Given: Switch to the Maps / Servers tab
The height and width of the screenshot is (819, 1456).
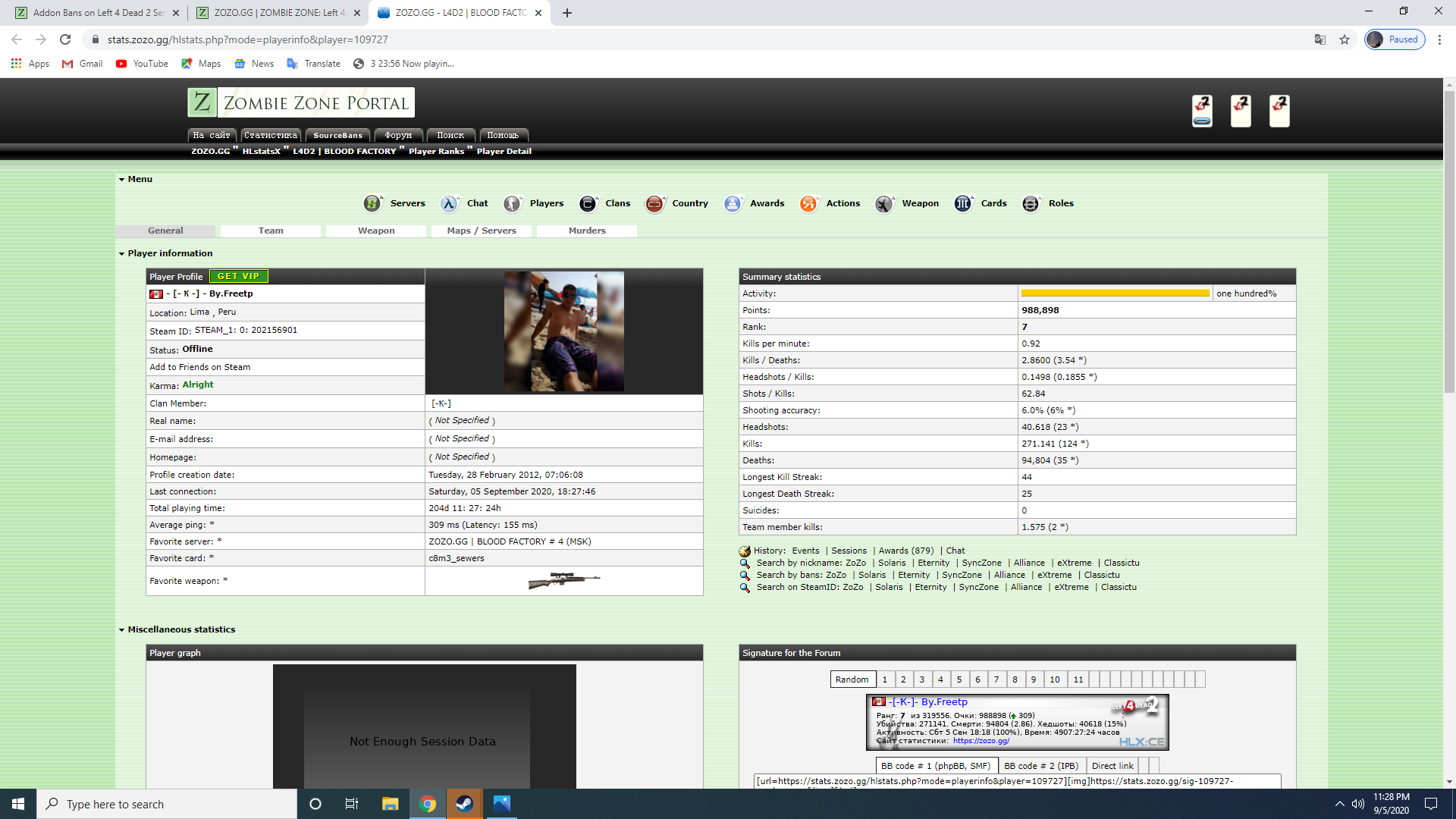Looking at the screenshot, I should 482,231.
